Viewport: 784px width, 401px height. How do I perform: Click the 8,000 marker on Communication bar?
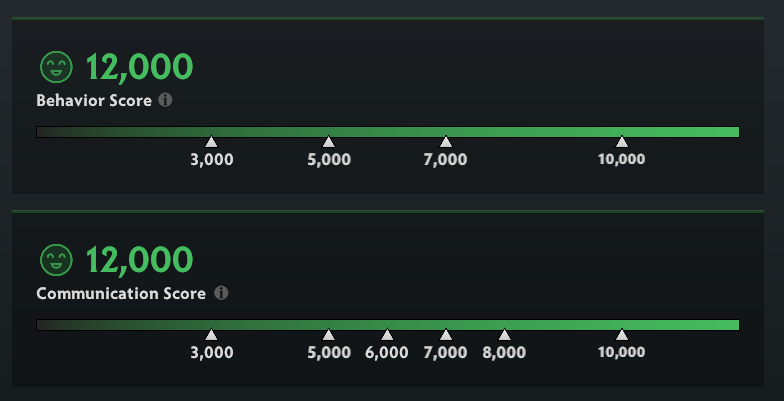pos(504,335)
